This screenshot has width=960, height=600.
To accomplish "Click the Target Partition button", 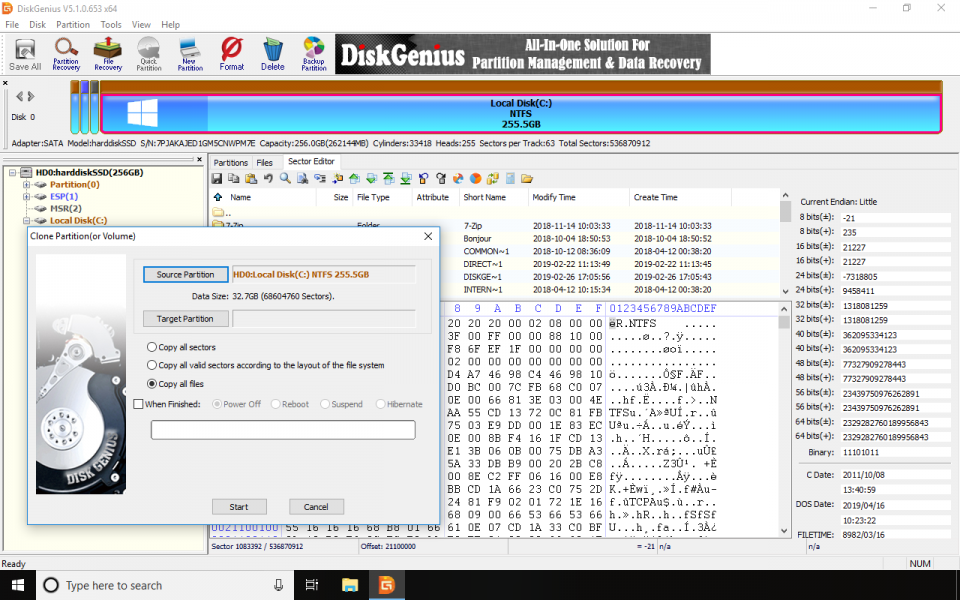I will click(186, 318).
